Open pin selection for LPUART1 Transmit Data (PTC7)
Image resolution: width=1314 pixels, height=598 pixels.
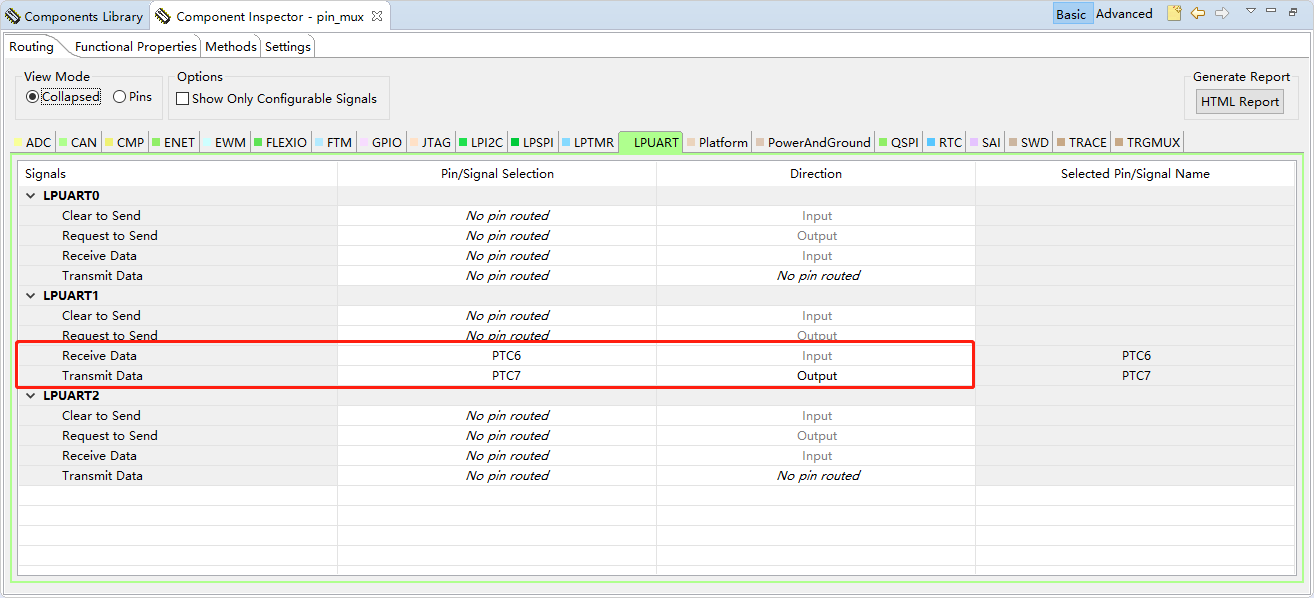pyautogui.click(x=497, y=376)
